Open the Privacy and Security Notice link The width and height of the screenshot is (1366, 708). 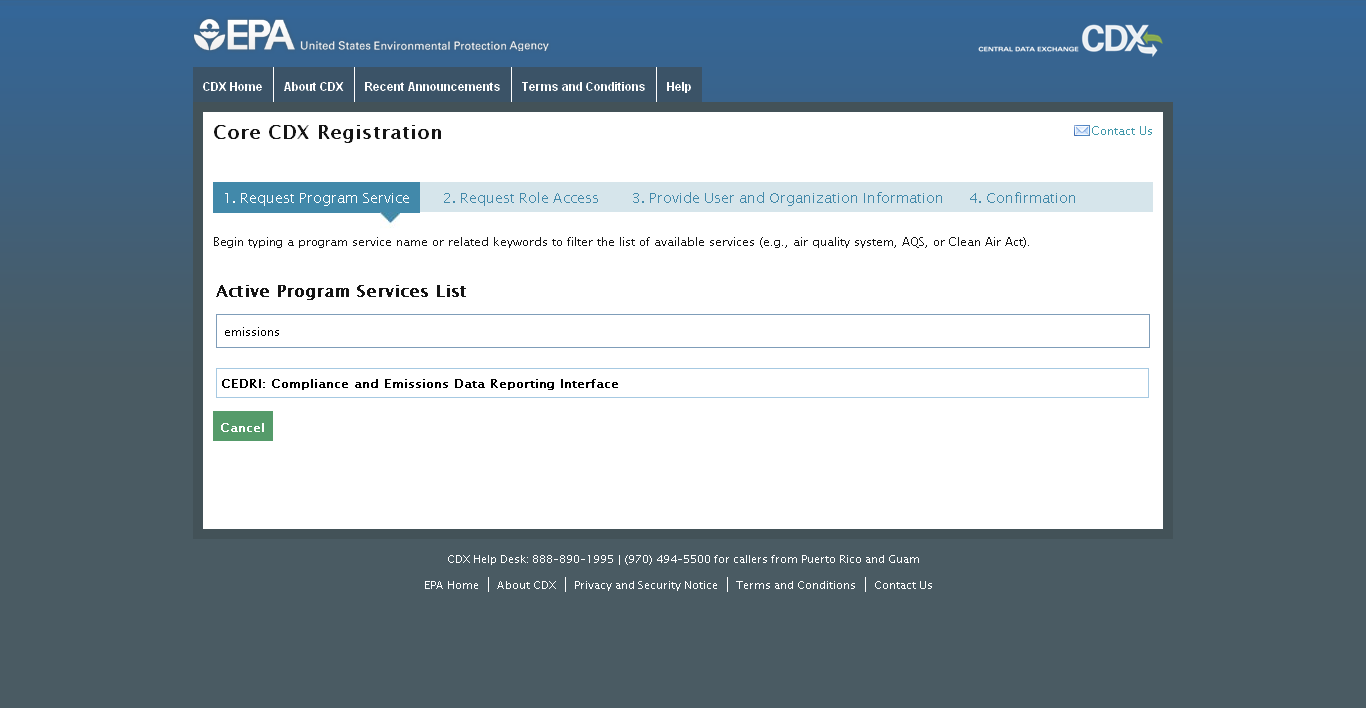(645, 584)
